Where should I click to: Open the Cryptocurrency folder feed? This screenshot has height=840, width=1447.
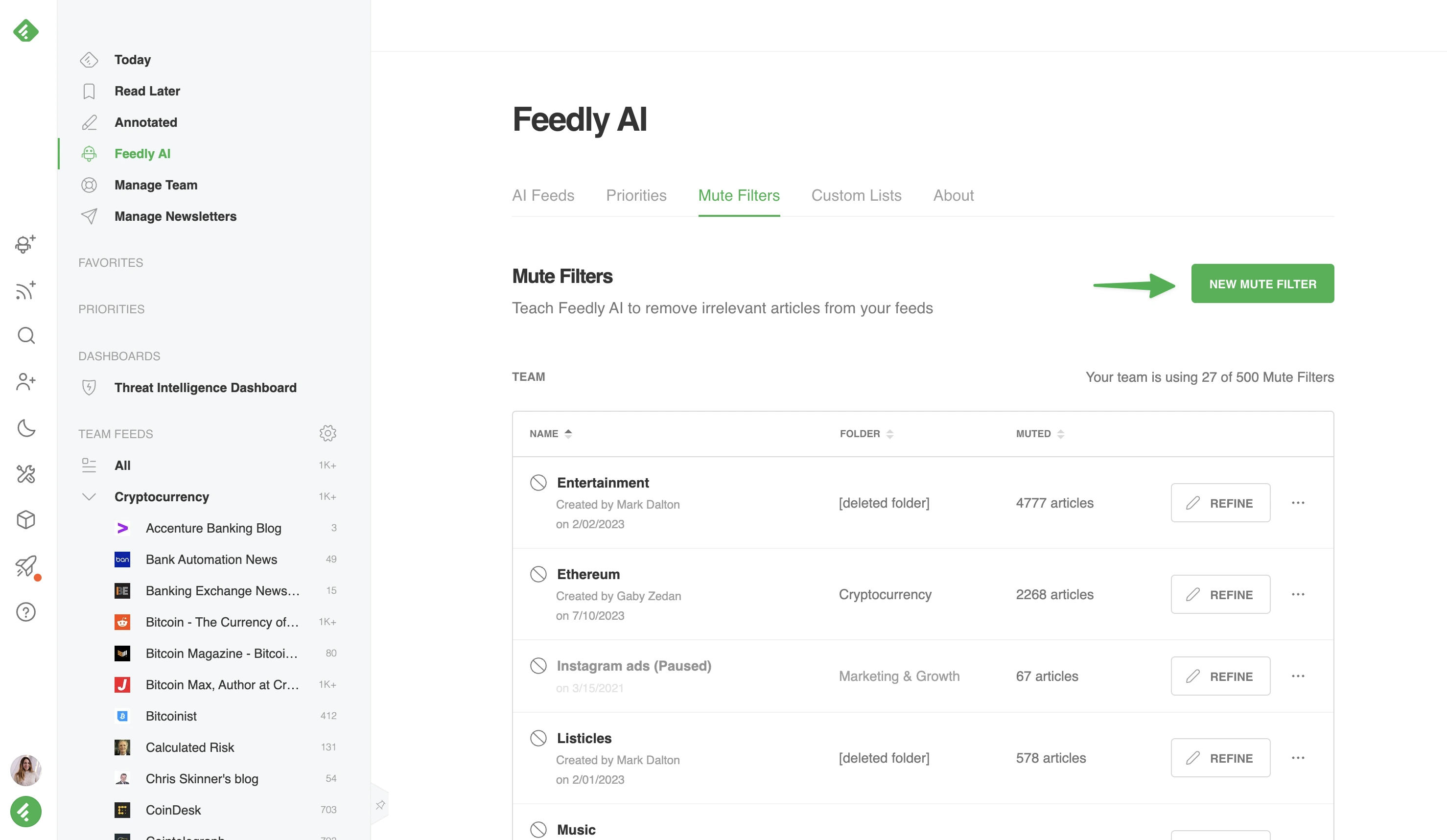(162, 497)
